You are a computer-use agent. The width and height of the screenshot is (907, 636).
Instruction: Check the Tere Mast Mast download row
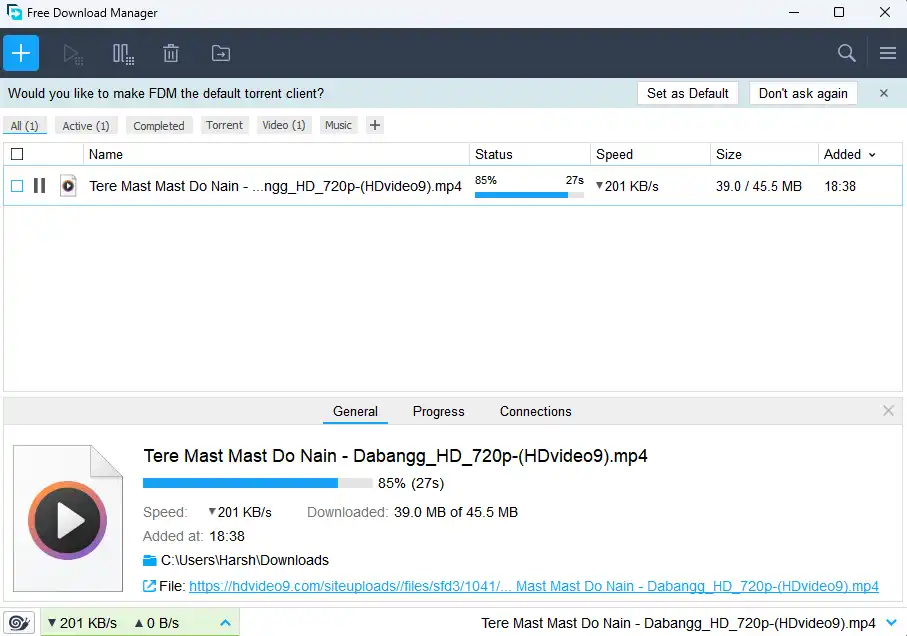[x=15, y=185]
